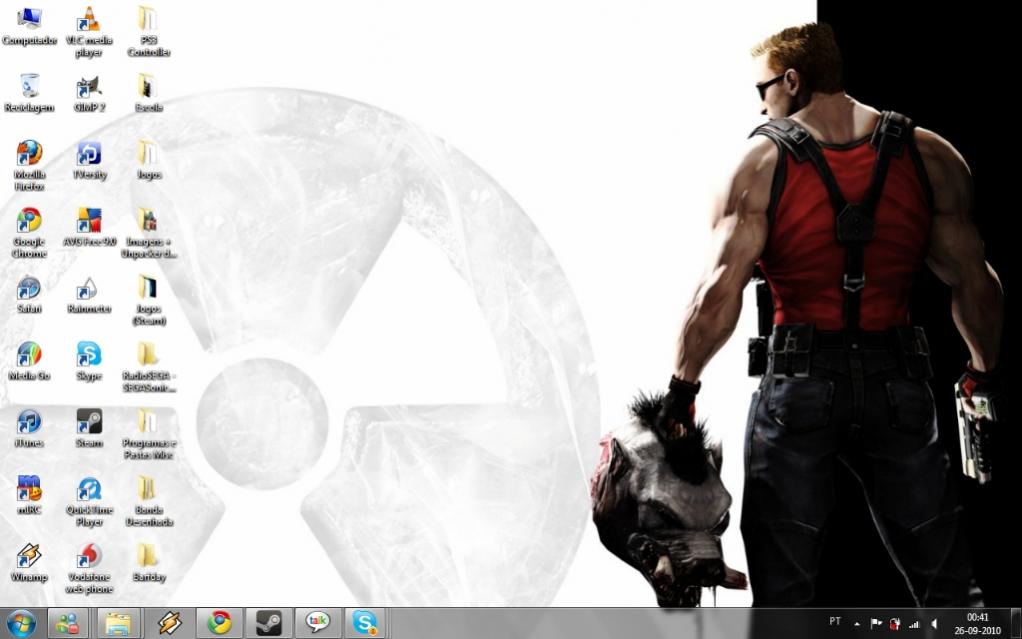Select the QuickTime Player desktop shortcut
This screenshot has width=1022, height=639.
(89, 501)
